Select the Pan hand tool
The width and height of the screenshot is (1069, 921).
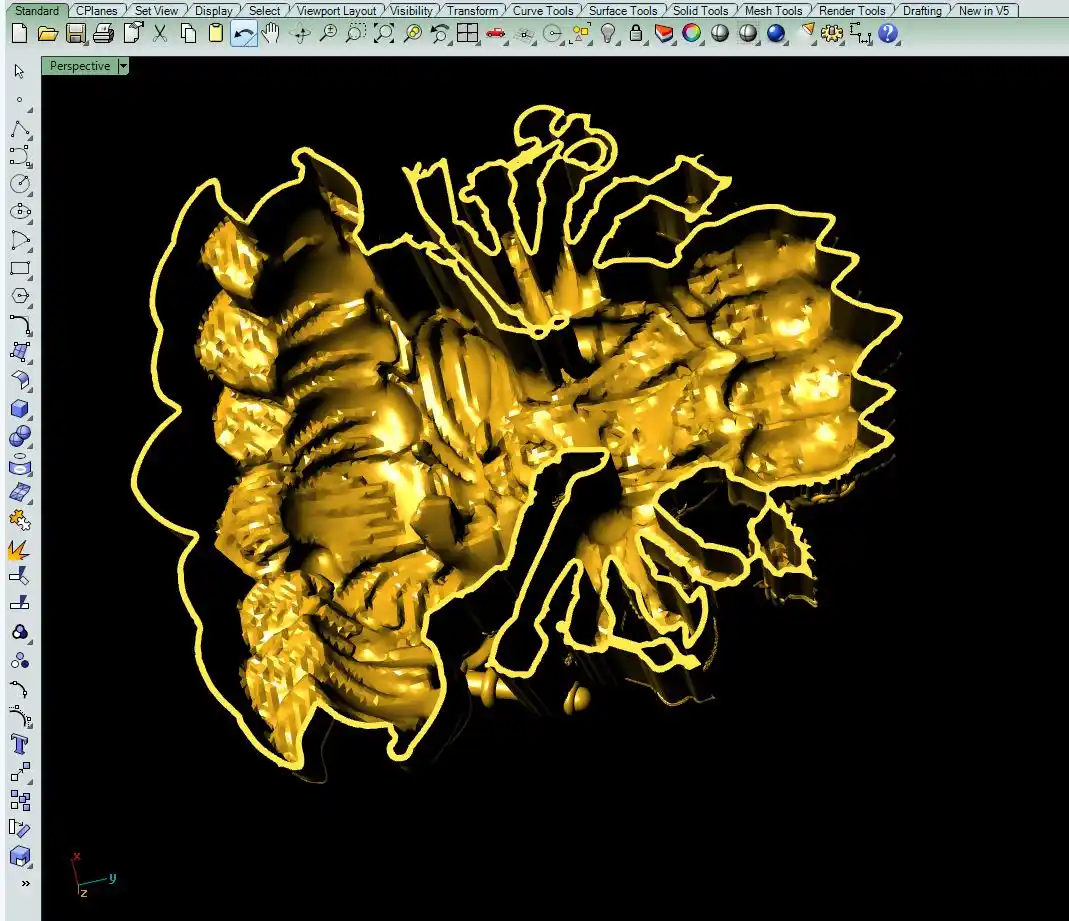(x=271, y=33)
